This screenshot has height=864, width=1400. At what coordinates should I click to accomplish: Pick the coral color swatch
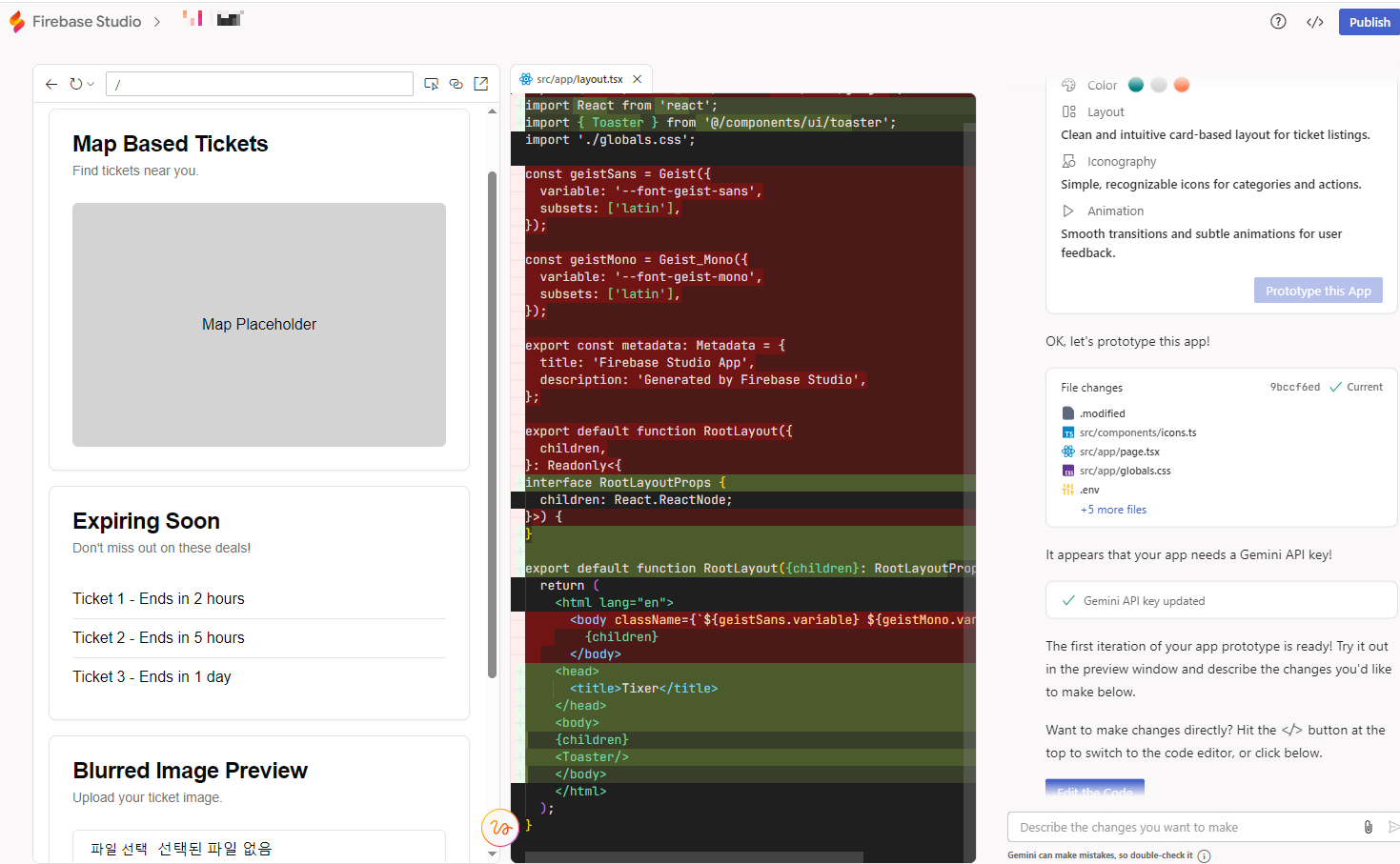(x=1182, y=85)
